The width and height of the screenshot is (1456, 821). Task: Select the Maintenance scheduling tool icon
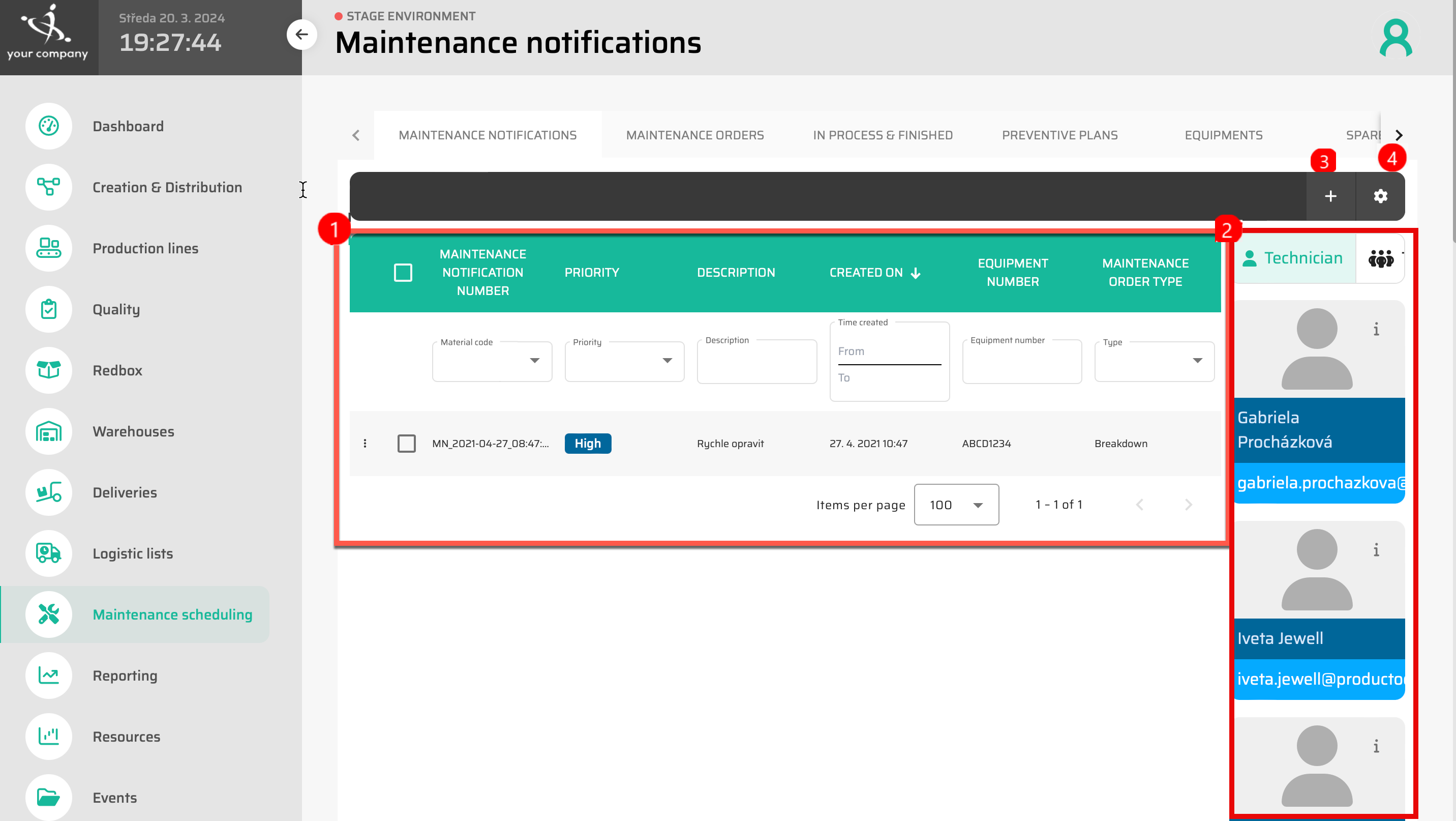[x=49, y=614]
